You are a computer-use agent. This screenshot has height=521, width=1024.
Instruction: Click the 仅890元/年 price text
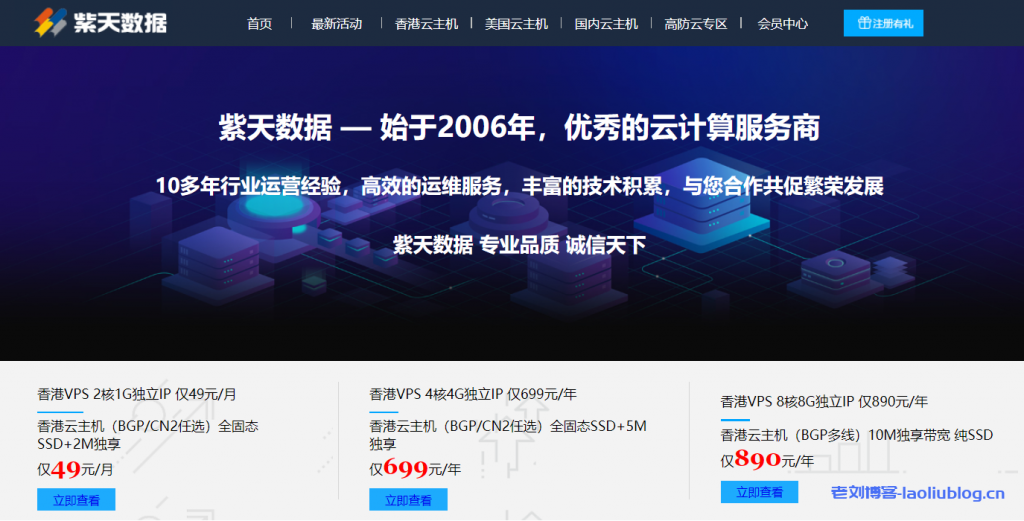[x=767, y=460]
